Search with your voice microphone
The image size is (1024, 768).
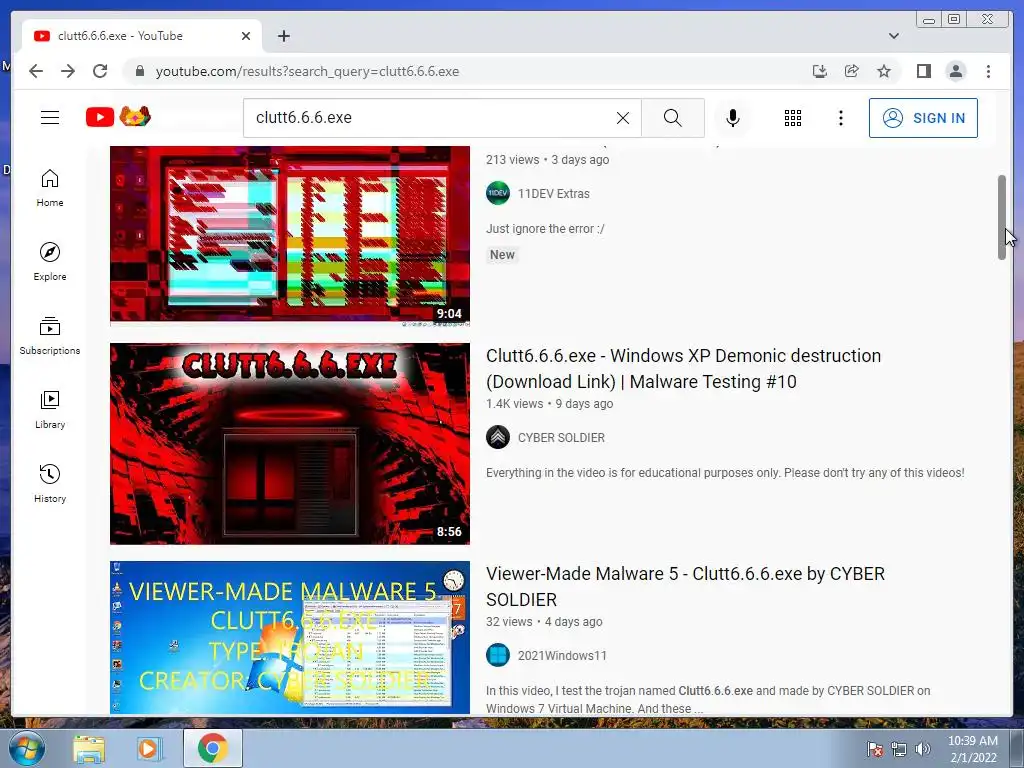click(733, 118)
